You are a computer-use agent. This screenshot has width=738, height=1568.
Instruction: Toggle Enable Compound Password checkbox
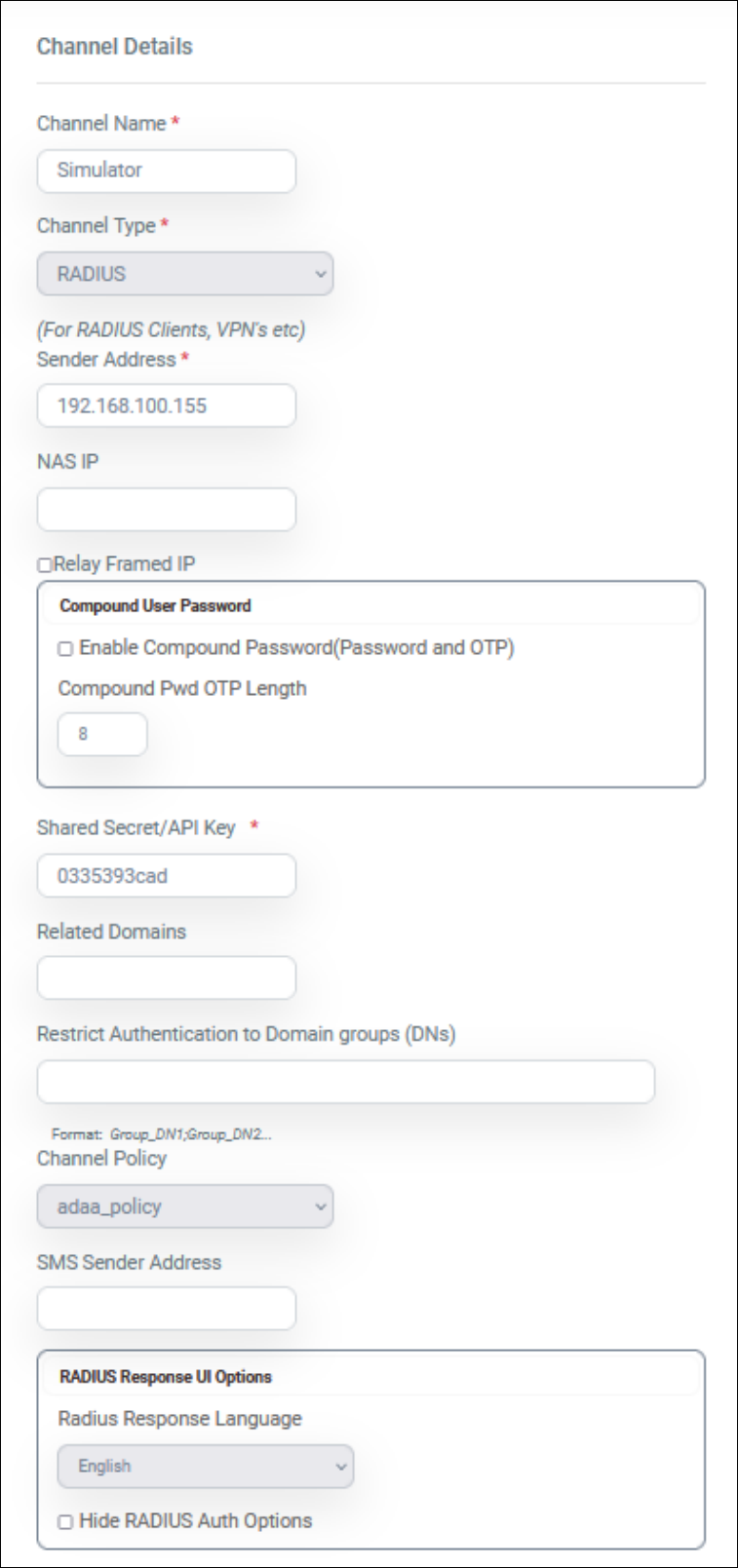(65, 648)
